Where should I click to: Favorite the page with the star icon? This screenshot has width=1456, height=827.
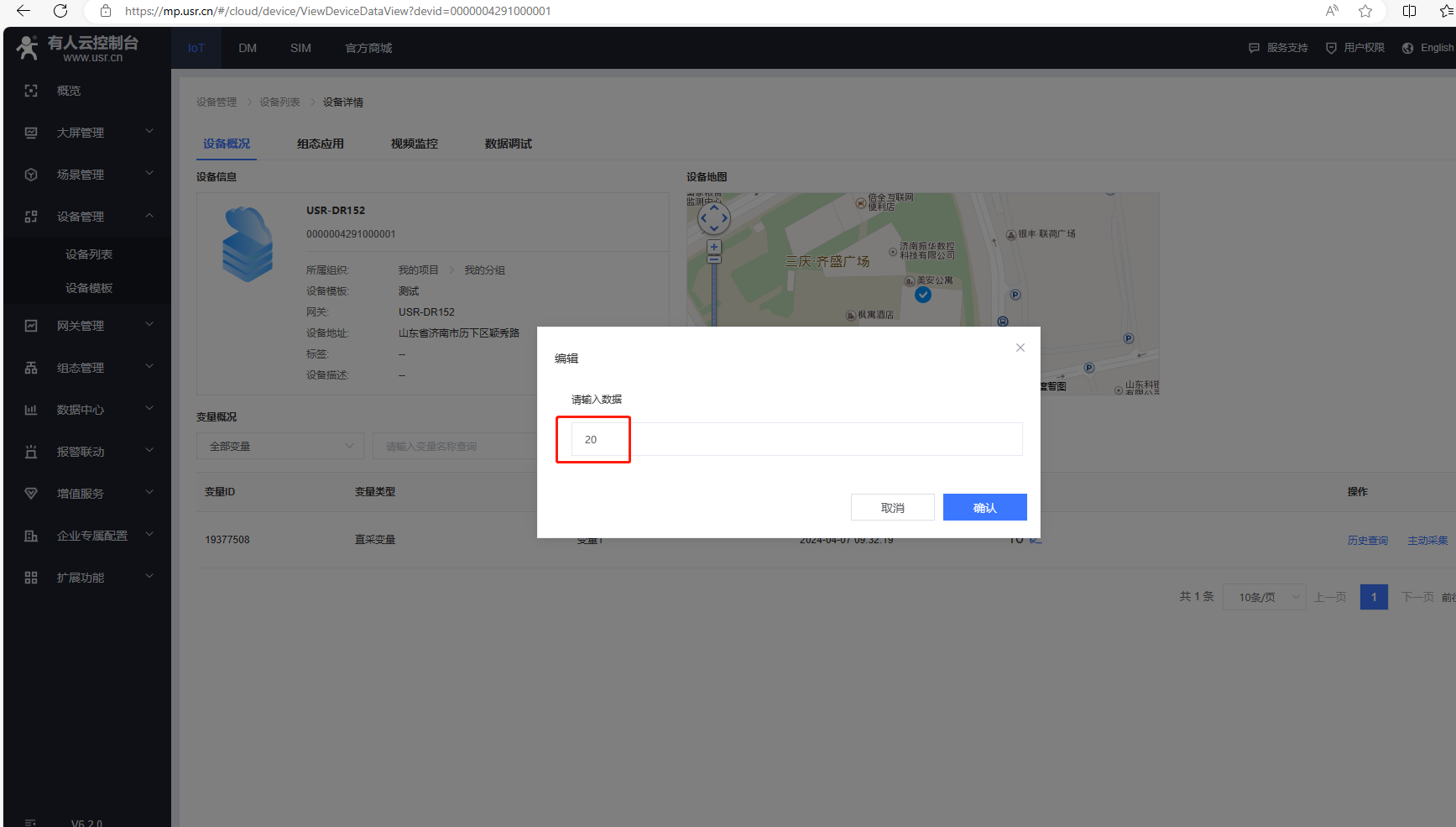[x=1365, y=11]
